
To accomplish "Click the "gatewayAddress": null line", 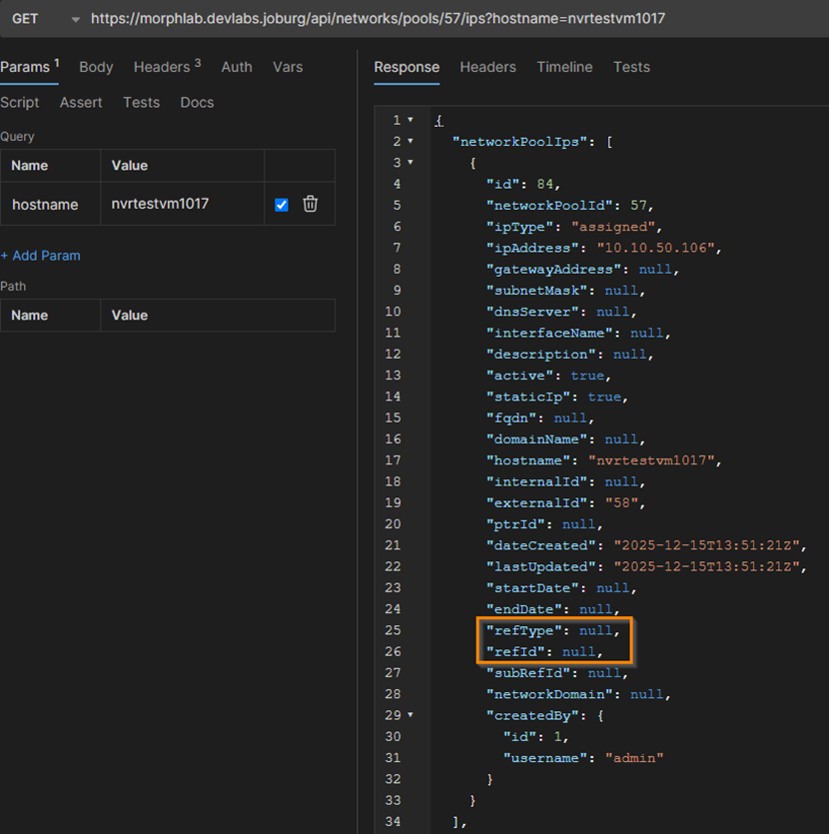I will pyautogui.click(x=583, y=269).
